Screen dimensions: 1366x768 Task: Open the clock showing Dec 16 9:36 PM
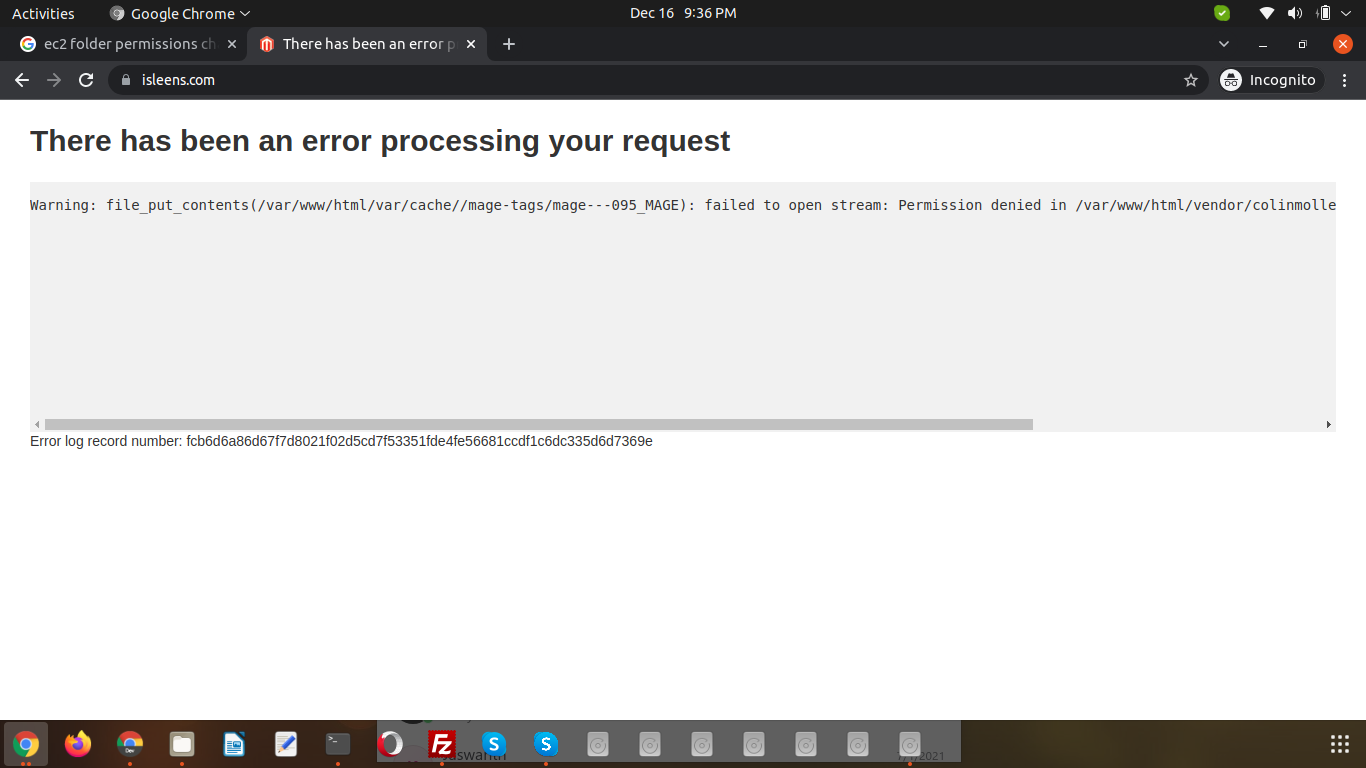pyautogui.click(x=683, y=13)
